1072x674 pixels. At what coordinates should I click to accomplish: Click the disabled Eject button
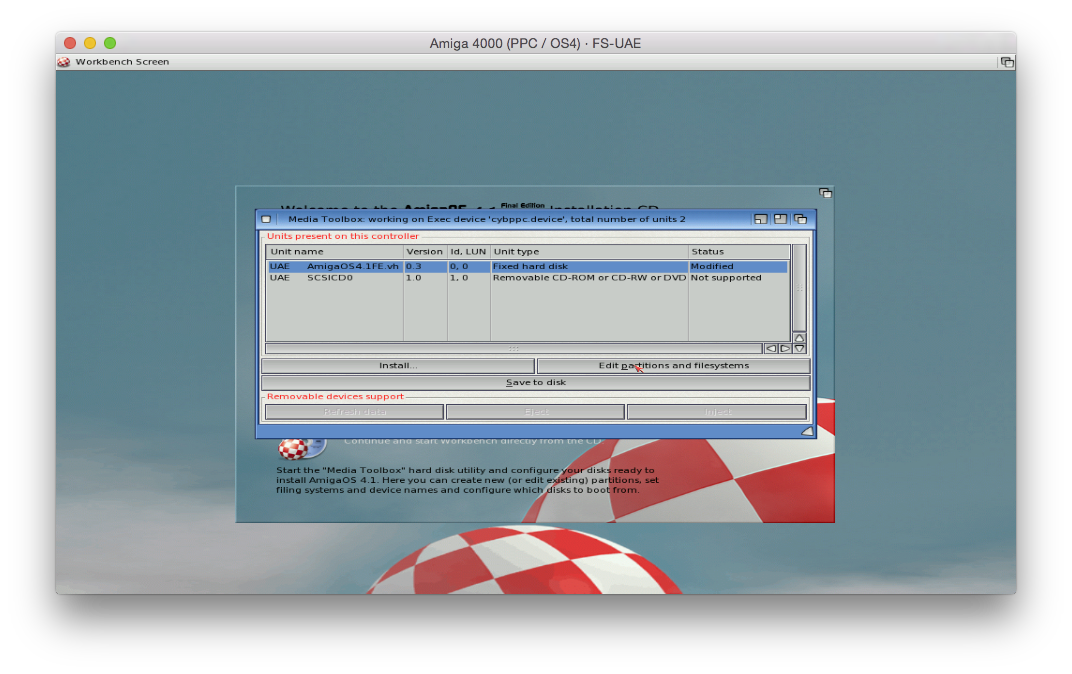[x=535, y=412]
